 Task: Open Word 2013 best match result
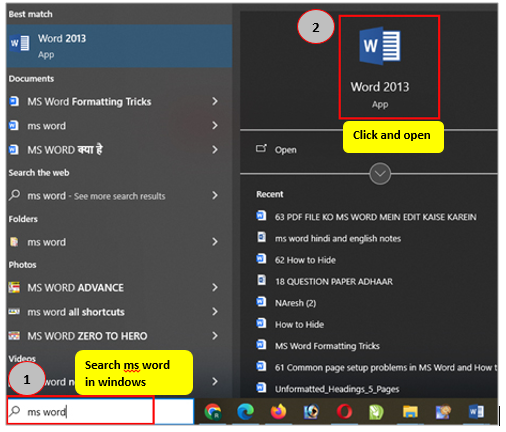point(119,46)
